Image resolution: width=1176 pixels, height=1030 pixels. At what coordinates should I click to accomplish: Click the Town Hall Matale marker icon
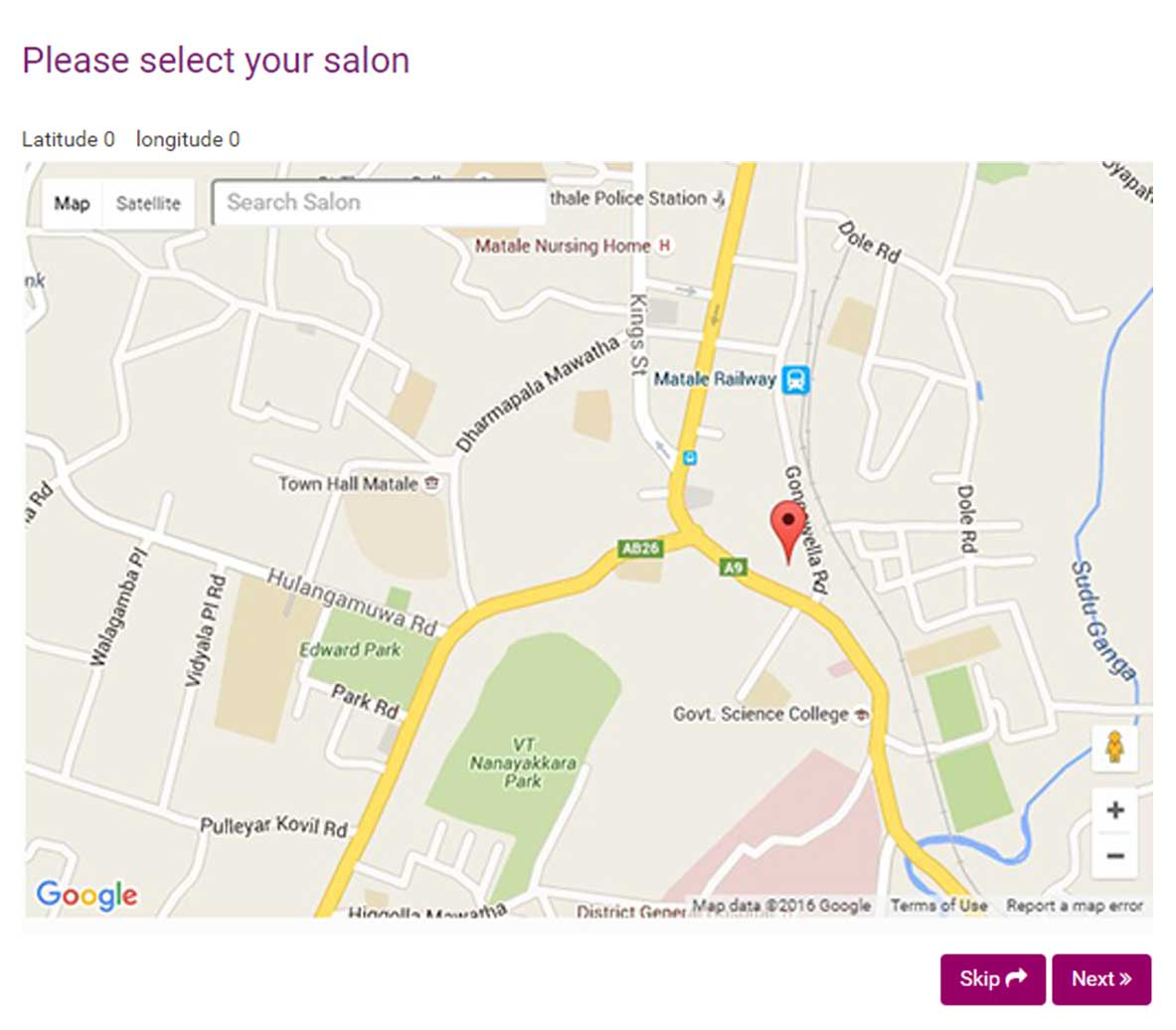(x=431, y=484)
